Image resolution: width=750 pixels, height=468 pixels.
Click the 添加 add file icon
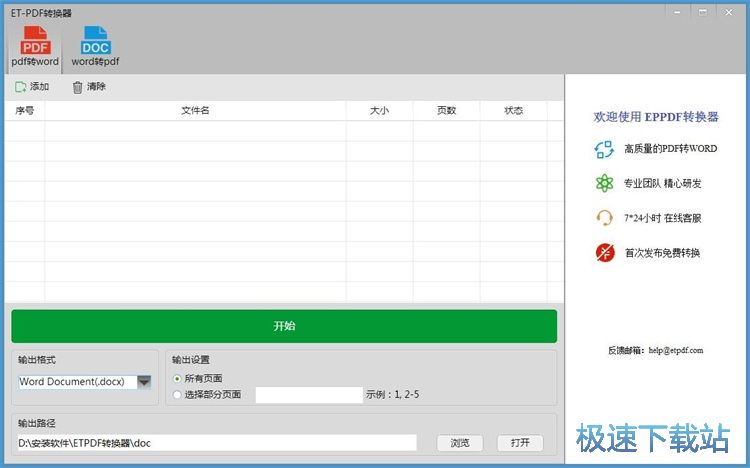click(21, 87)
